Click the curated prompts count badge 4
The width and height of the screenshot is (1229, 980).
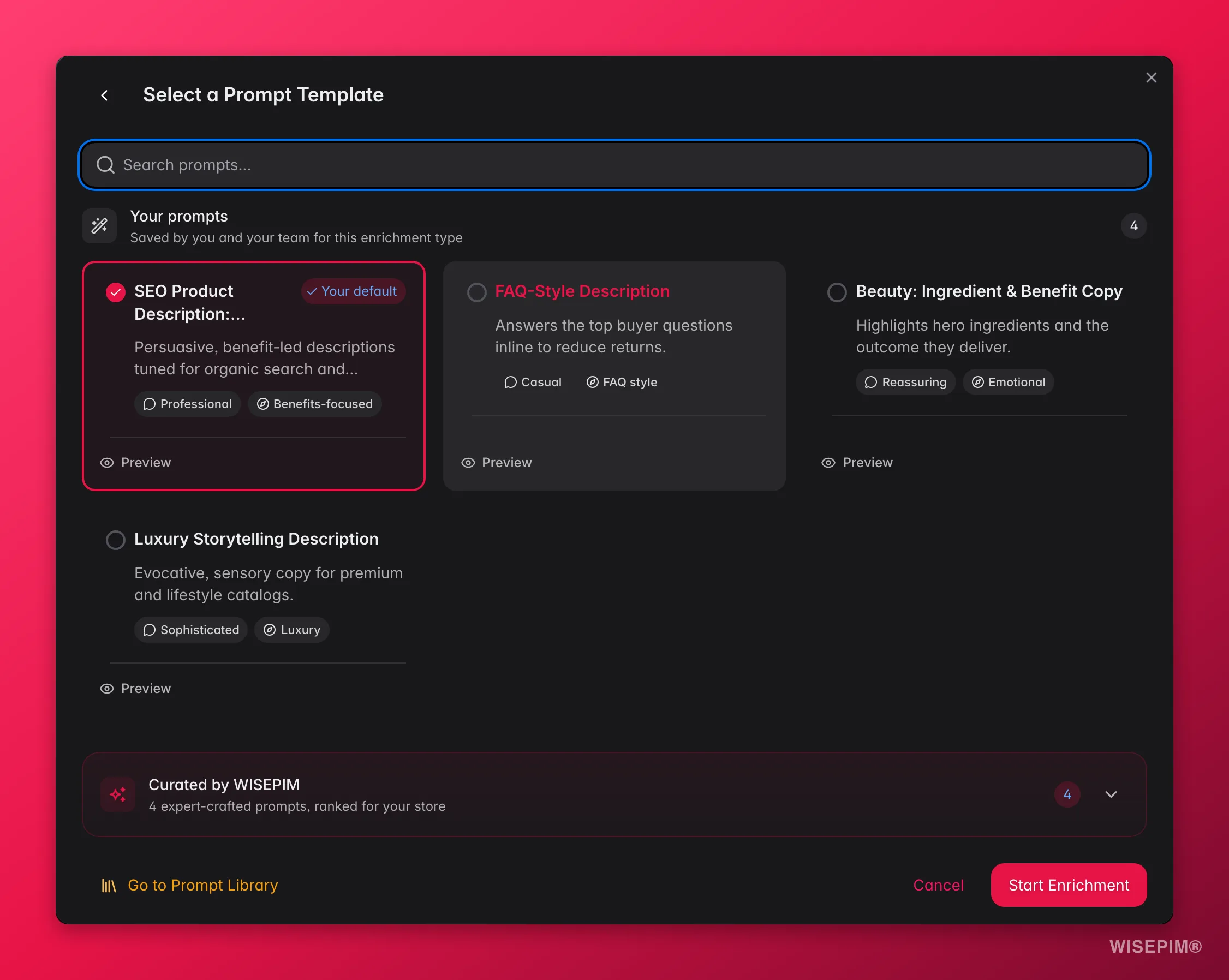(1067, 794)
